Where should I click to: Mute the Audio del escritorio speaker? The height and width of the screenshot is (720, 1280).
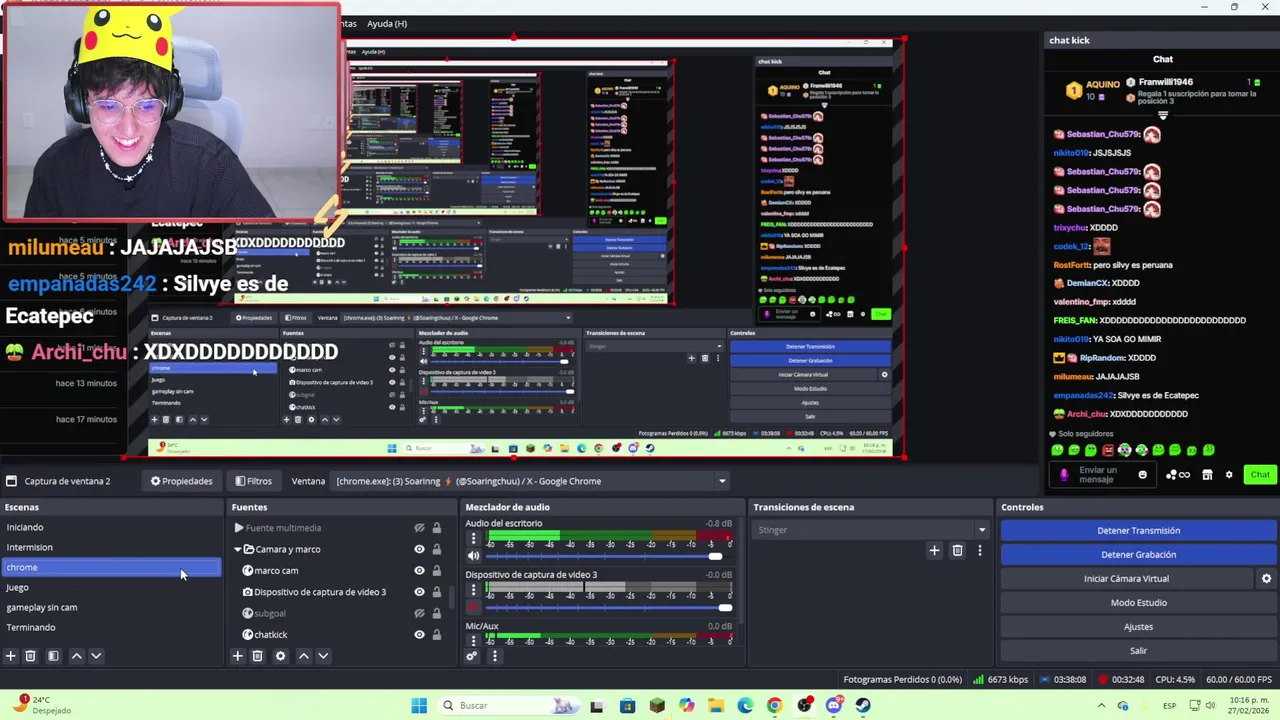pyautogui.click(x=474, y=556)
